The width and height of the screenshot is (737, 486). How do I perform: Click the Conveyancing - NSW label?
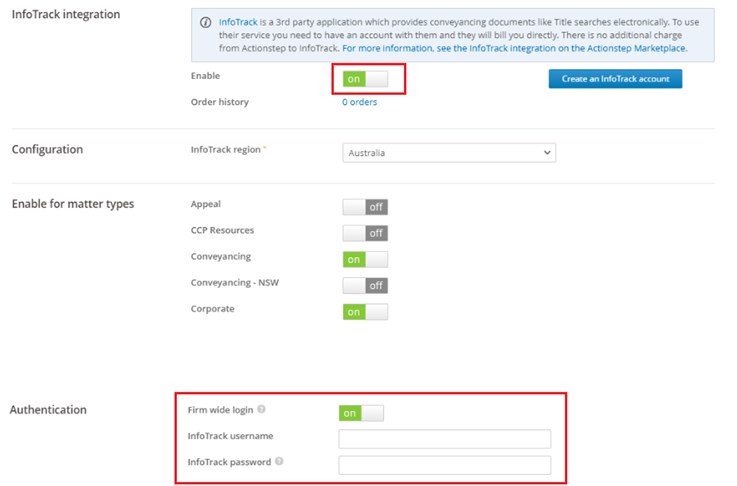[235, 282]
